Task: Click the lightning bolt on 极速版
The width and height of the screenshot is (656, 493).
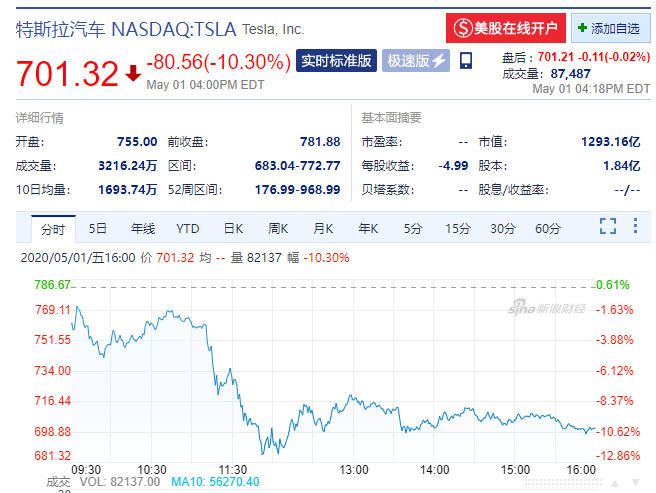Action: click(439, 61)
